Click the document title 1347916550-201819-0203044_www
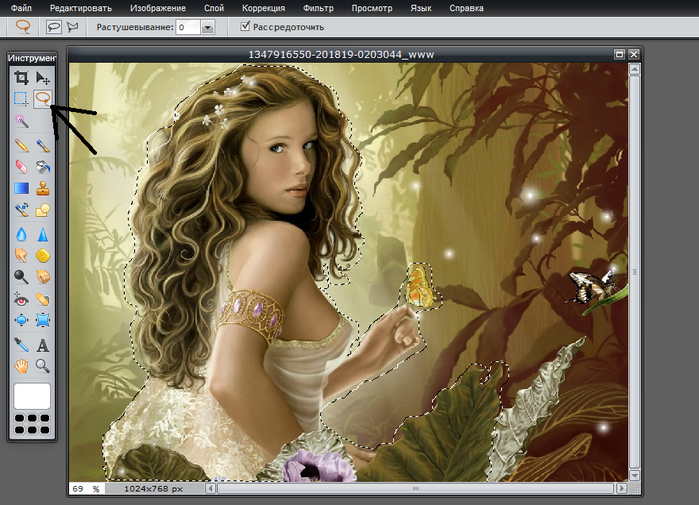This screenshot has height=505, width=699. click(x=341, y=54)
